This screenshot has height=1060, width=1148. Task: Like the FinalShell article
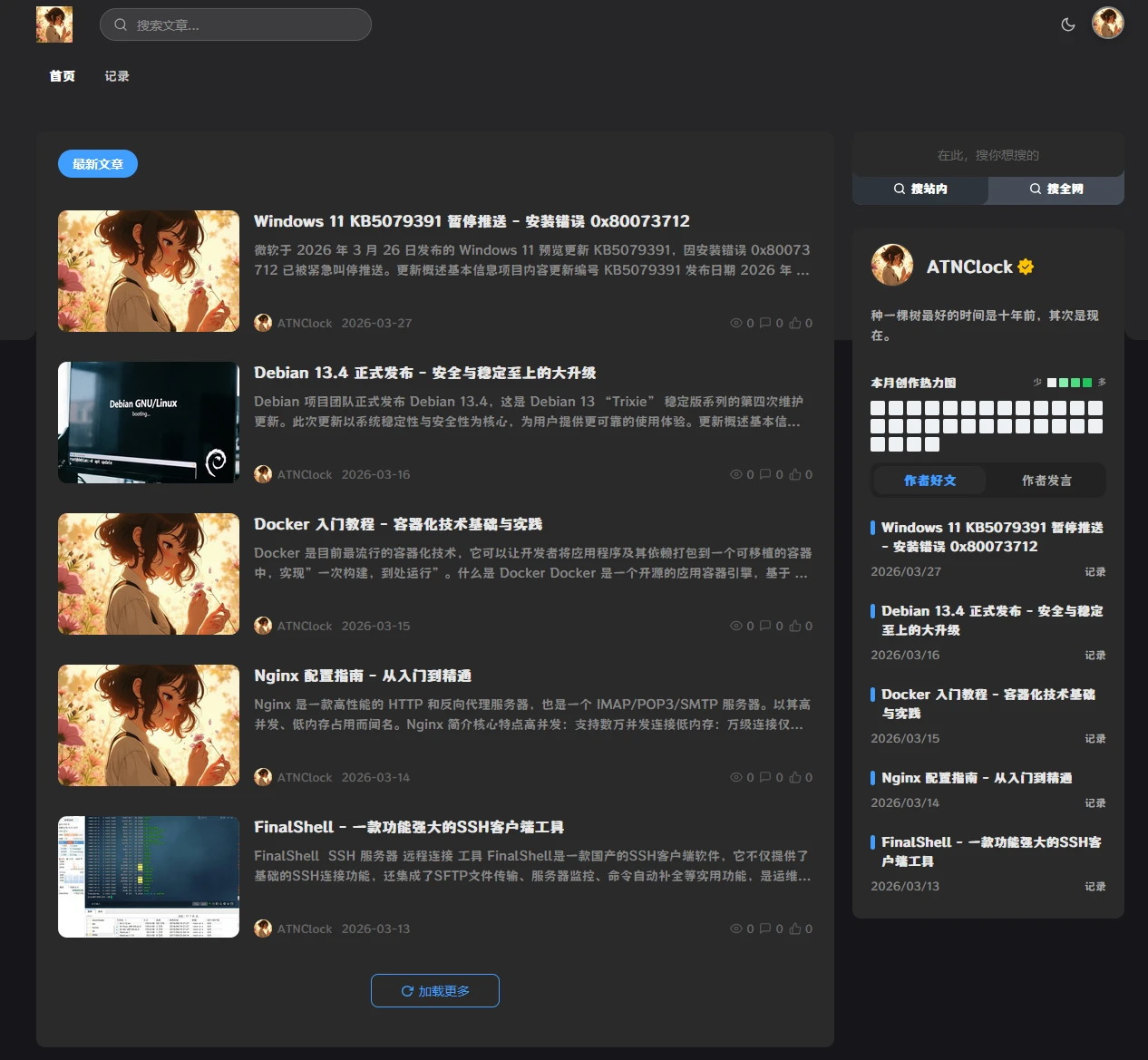tap(795, 929)
